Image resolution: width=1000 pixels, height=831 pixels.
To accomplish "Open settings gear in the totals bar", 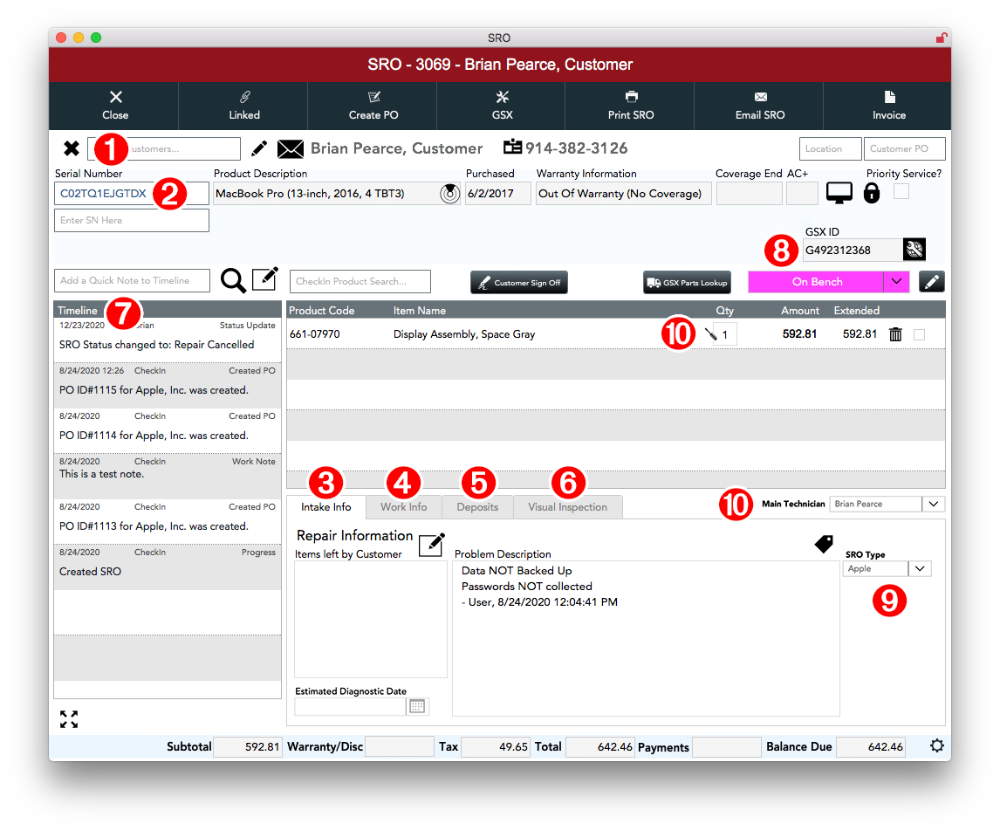I will click(x=936, y=746).
